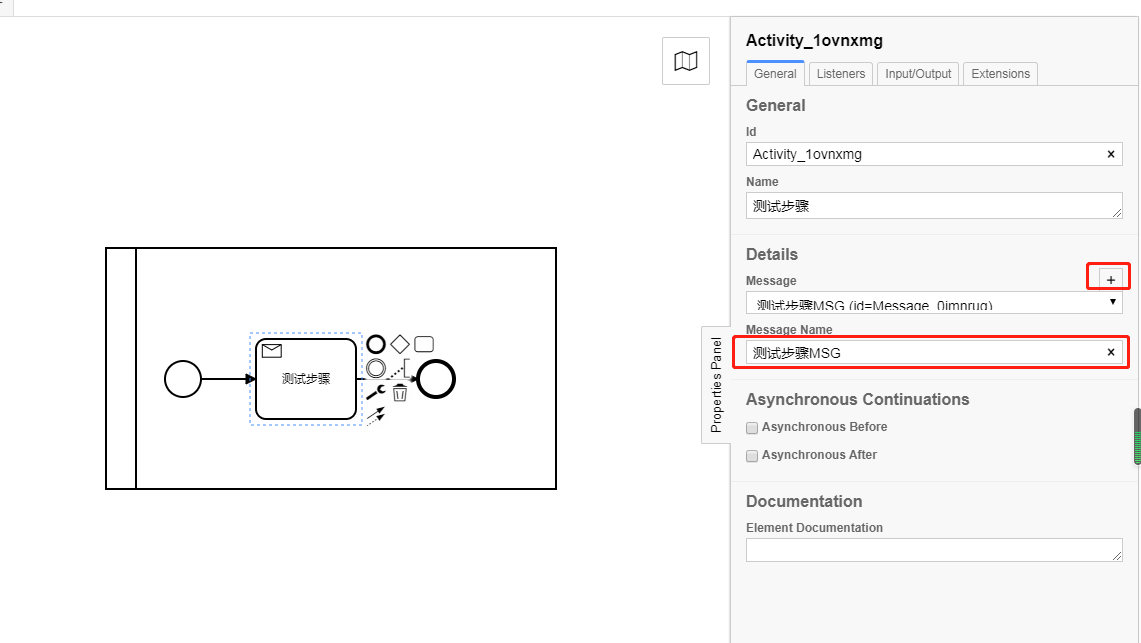Image resolution: width=1141 pixels, height=643 pixels.
Task: Open the Listeners tab
Action: pos(840,73)
